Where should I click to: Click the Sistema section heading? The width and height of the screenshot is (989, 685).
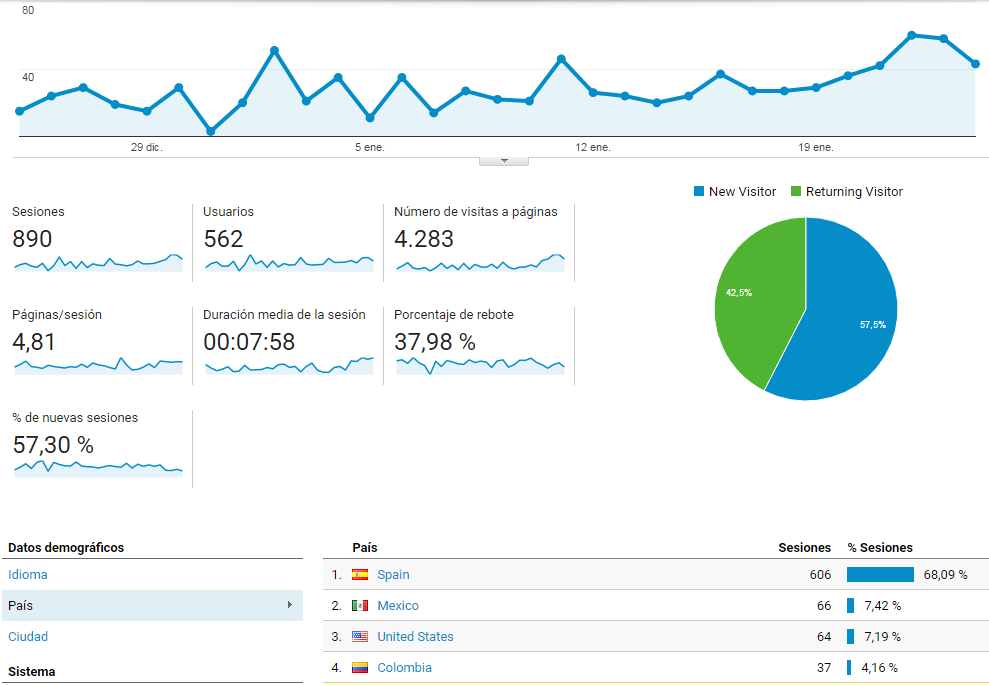tap(32, 672)
